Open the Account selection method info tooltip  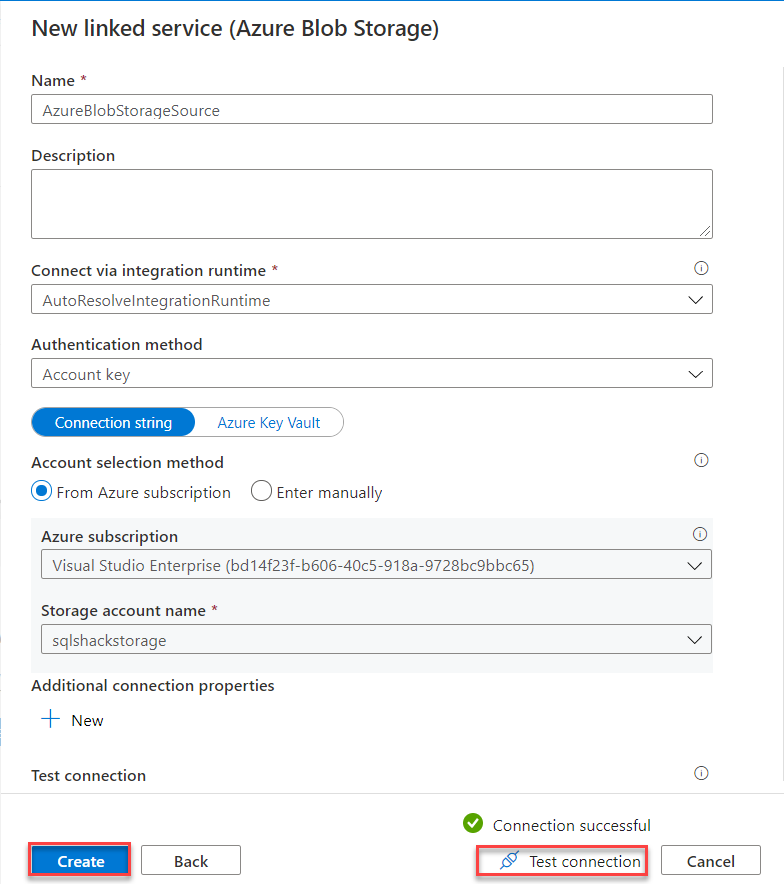click(x=701, y=460)
